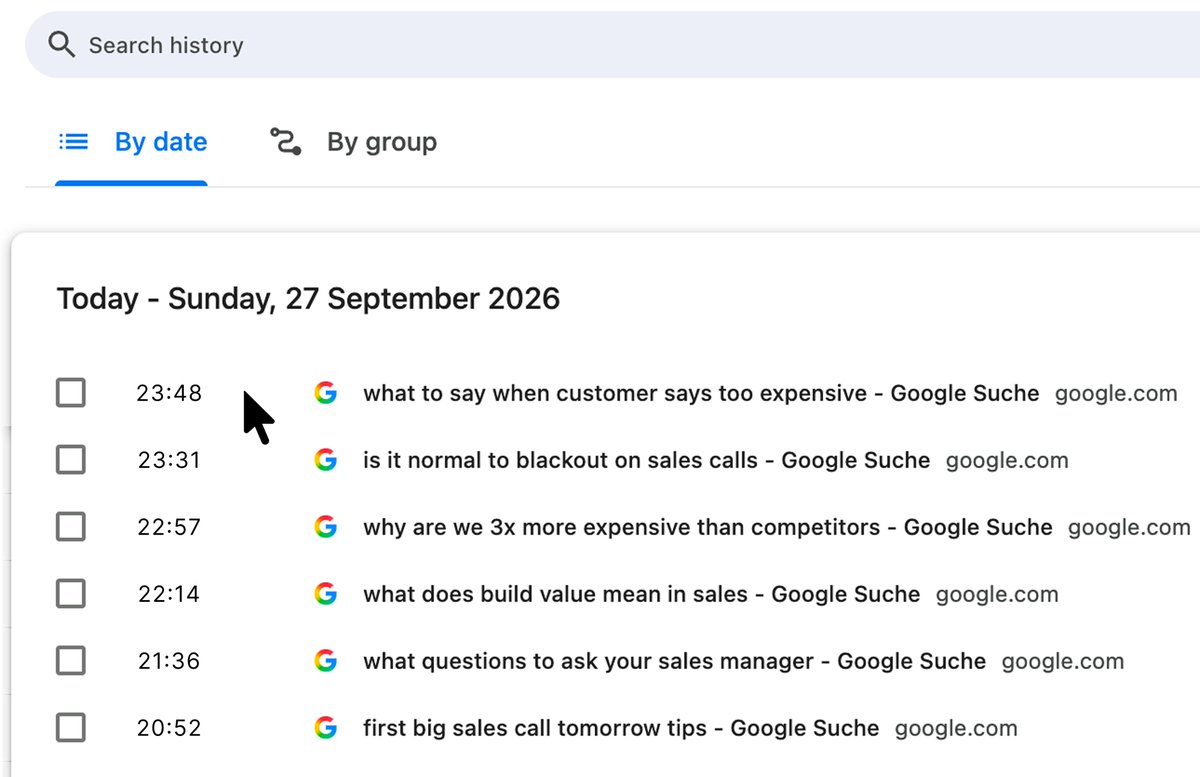Click google.com domain on the 21:36 row
Screen dimensions: 1200x777
(x=1063, y=662)
